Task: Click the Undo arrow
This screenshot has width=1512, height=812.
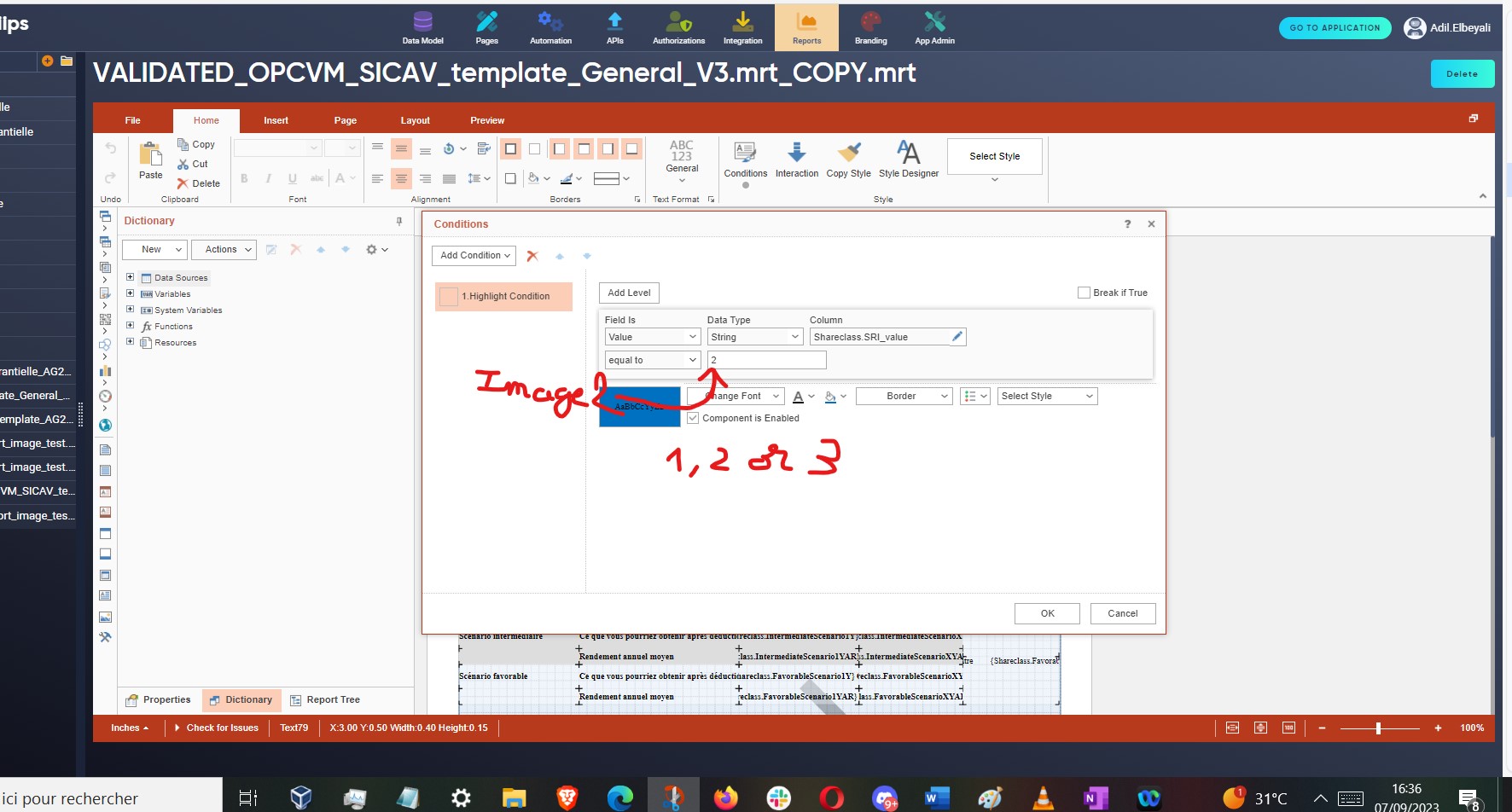Action: pos(110,148)
